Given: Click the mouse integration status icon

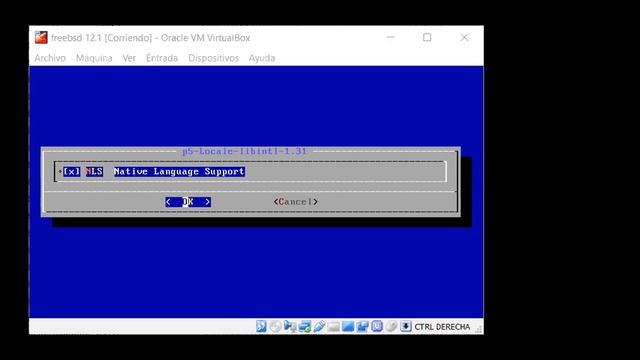Looking at the screenshot, I should click(x=391, y=326).
